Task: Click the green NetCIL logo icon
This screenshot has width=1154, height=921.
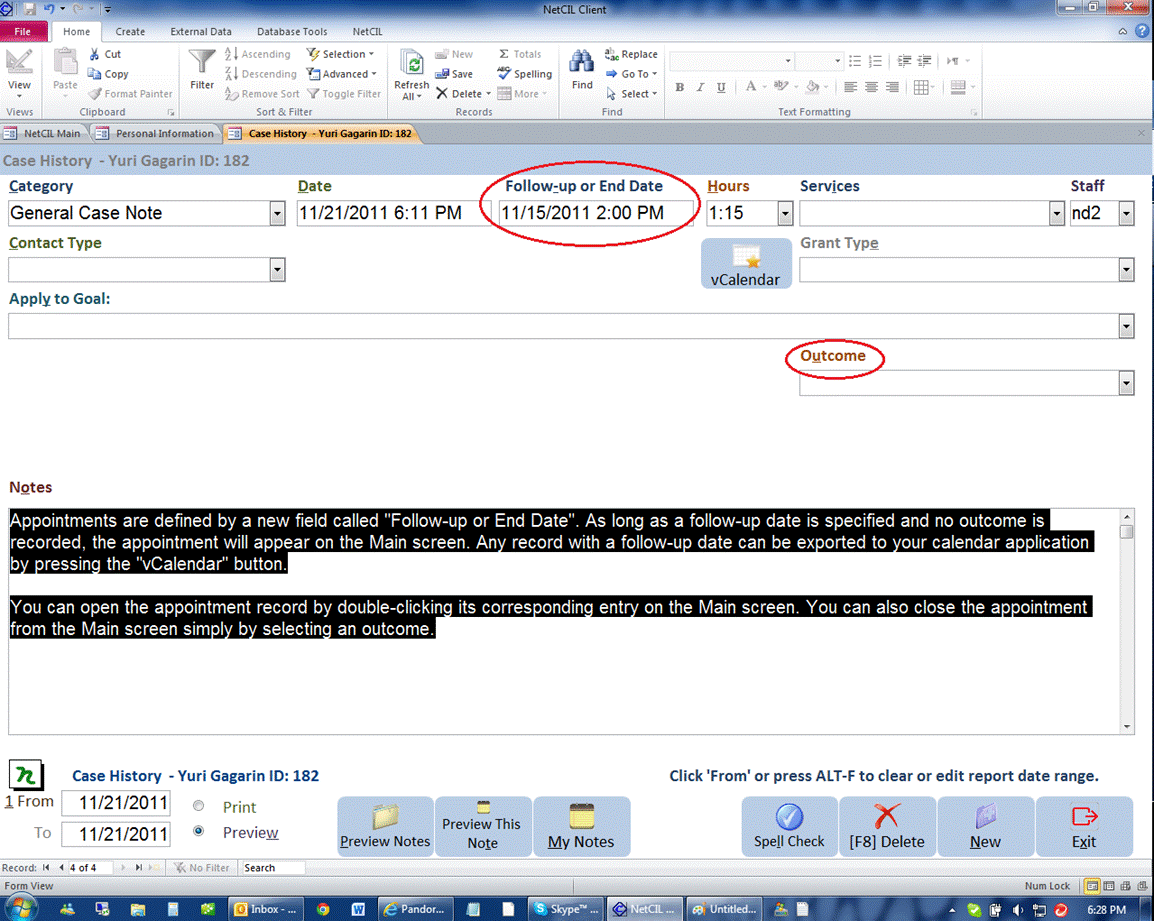Action: (26, 775)
